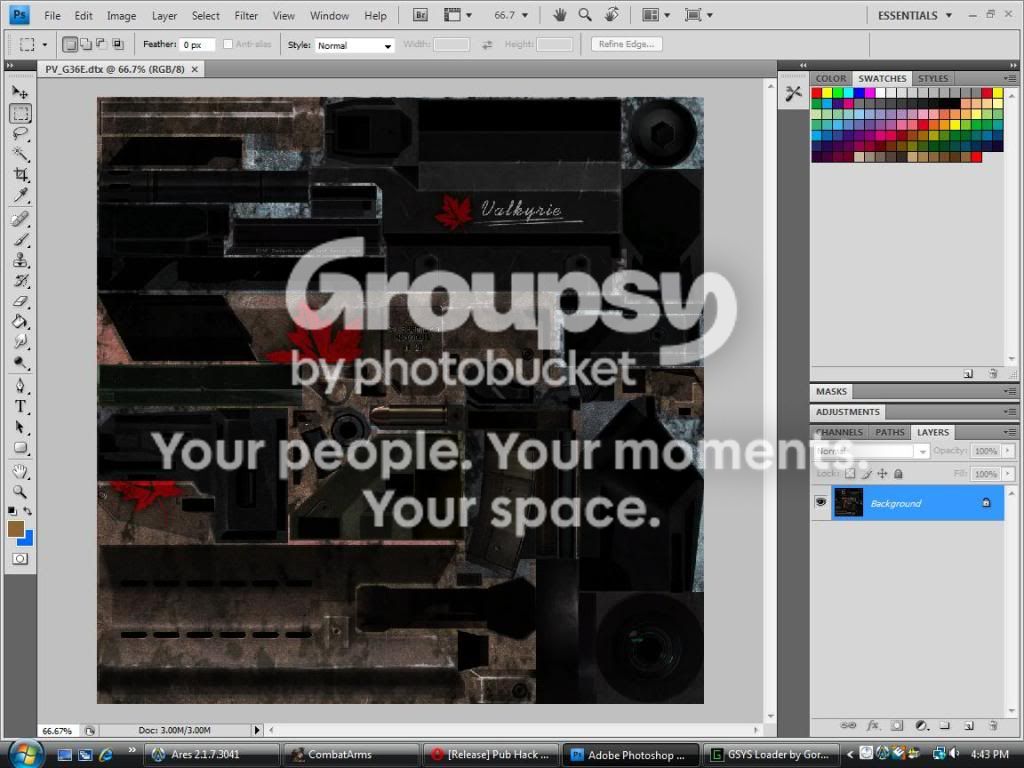Select the History Brush tool
This screenshot has height=768, width=1024.
20,281
